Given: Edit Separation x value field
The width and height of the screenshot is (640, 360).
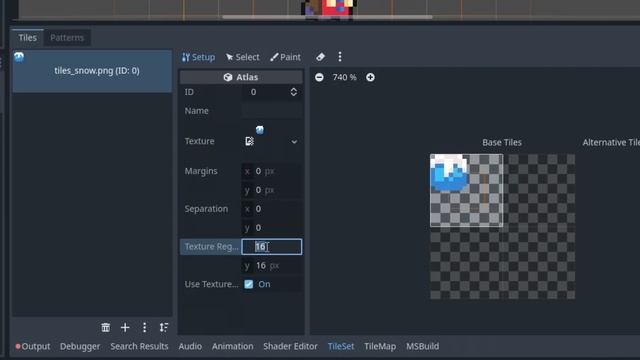Looking at the screenshot, I should [272, 209].
